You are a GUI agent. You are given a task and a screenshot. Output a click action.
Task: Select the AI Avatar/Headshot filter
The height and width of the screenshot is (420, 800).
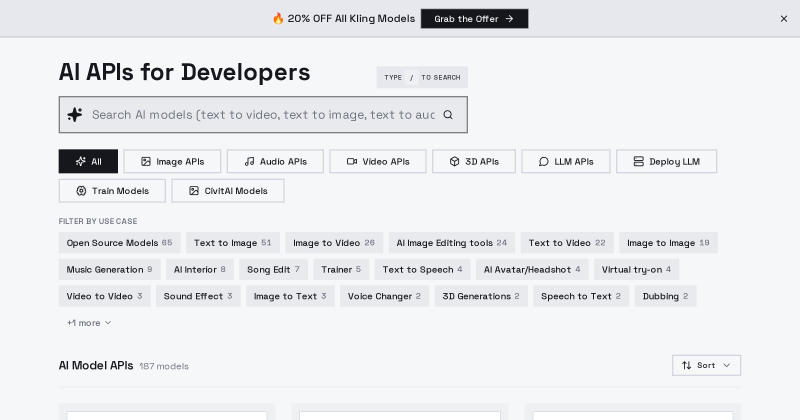pos(532,269)
